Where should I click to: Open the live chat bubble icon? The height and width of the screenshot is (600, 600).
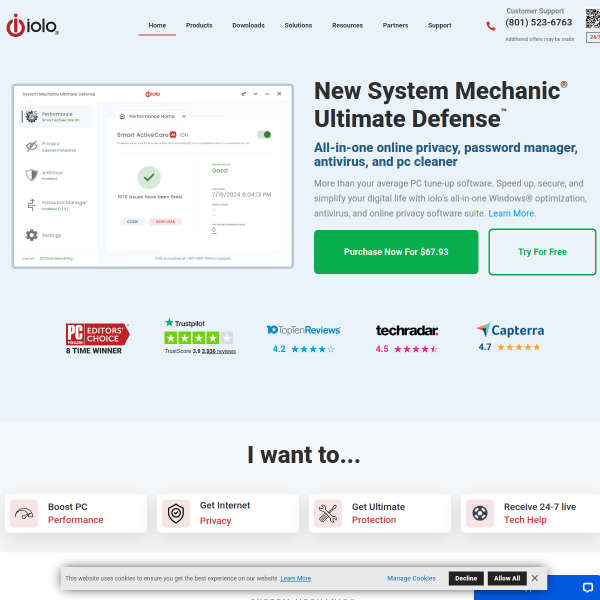[x=588, y=587]
